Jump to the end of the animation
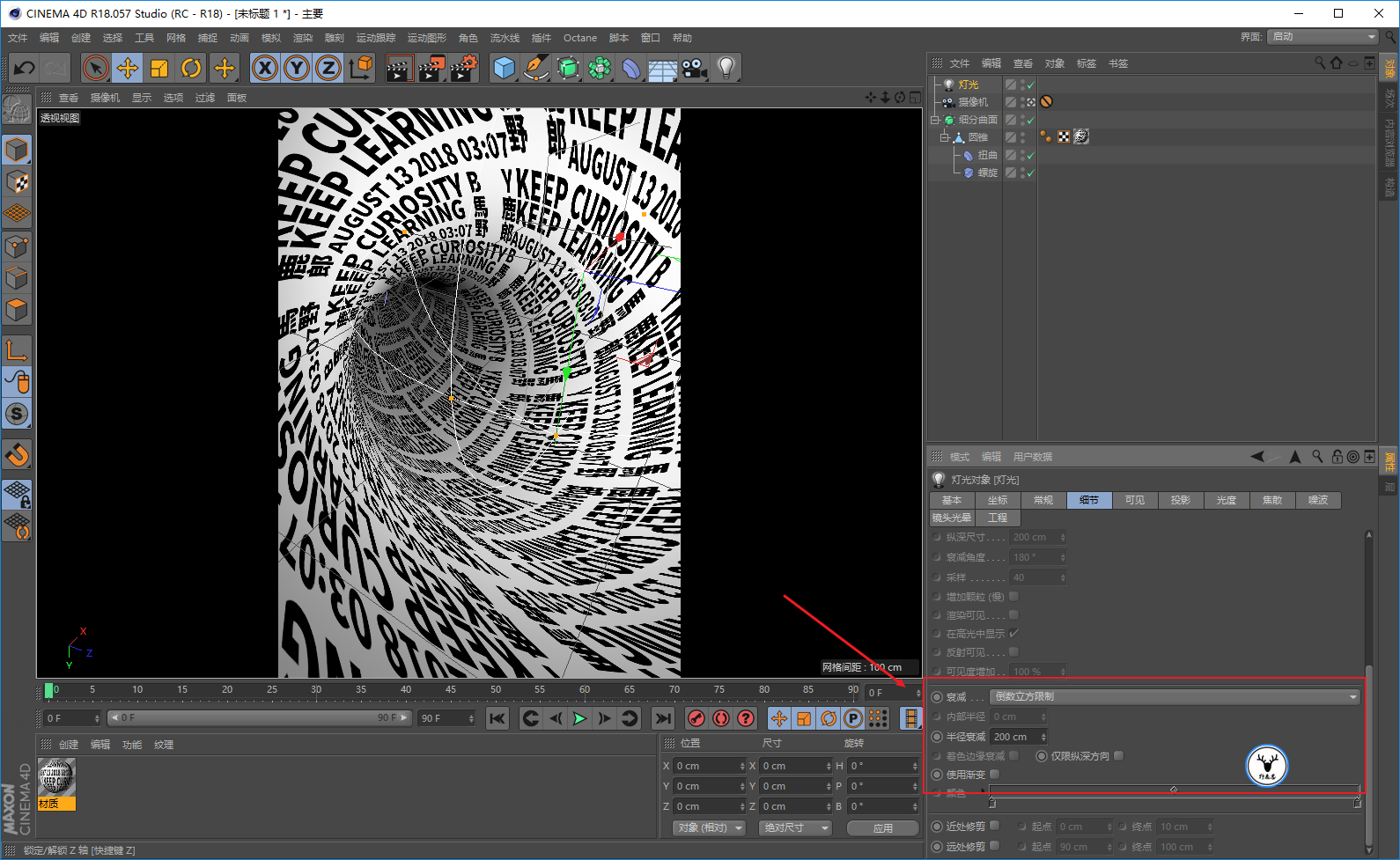1400x860 pixels. pos(663,718)
